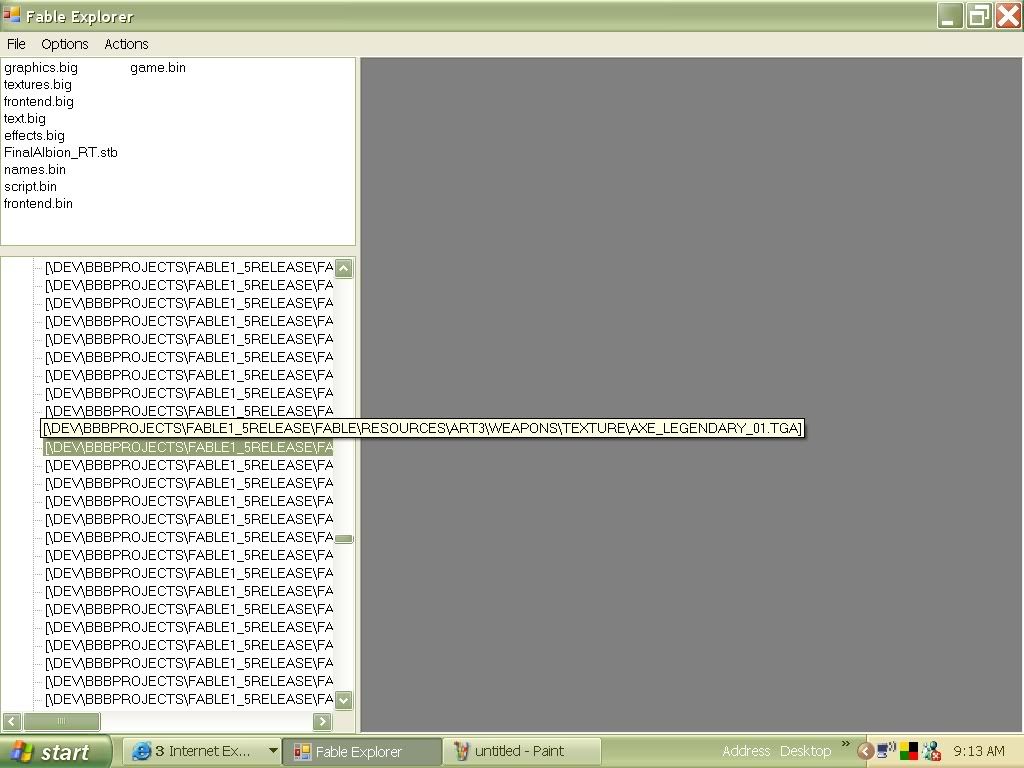Image resolution: width=1024 pixels, height=768 pixels.
Task: Expand the Desktop toolbar chevron
Action: coord(846,744)
